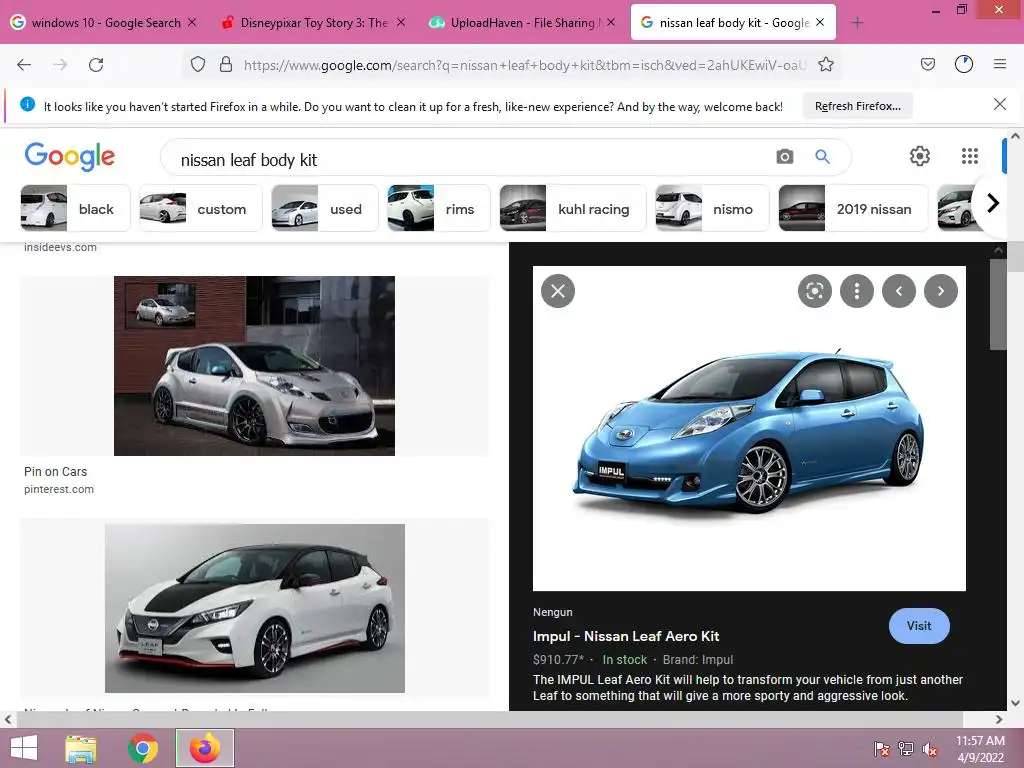
Task: Filter results by kuhl racing chip
Action: point(573,209)
